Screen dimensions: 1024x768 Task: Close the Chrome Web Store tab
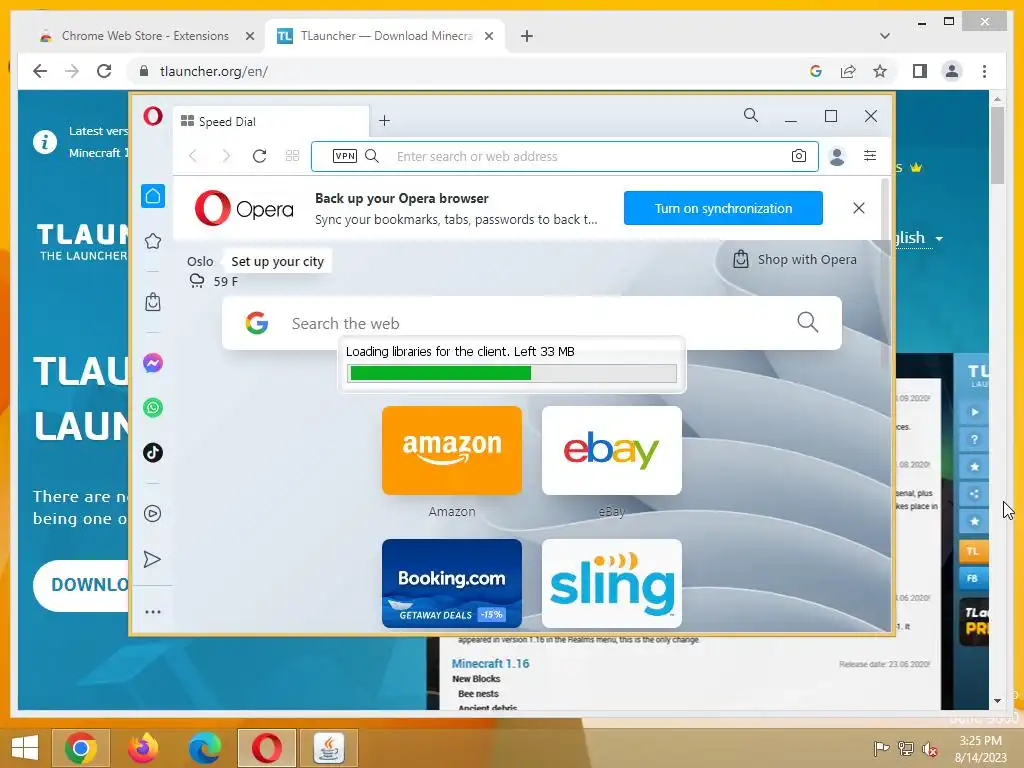[x=249, y=36]
